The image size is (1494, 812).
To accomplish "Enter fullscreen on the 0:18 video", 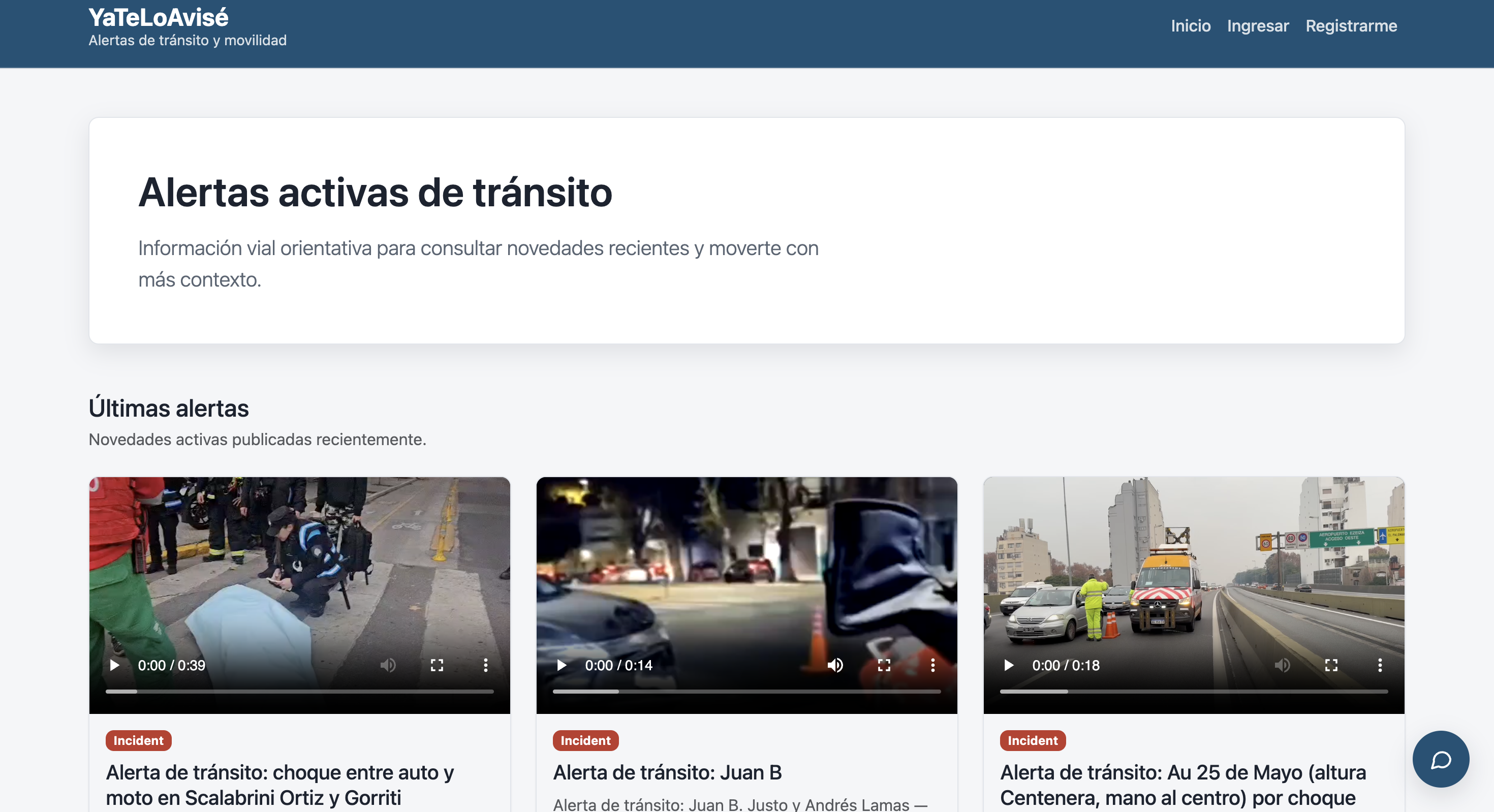I will [1331, 665].
